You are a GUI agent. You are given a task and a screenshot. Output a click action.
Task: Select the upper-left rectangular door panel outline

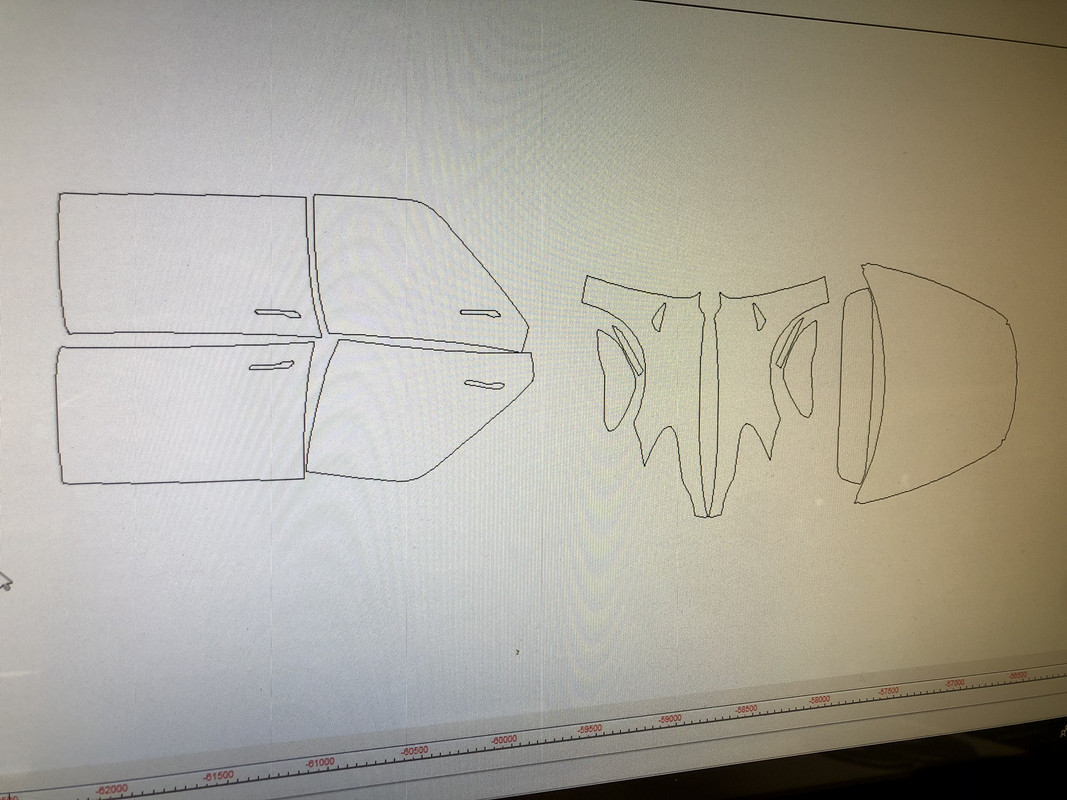pyautogui.click(x=188, y=265)
